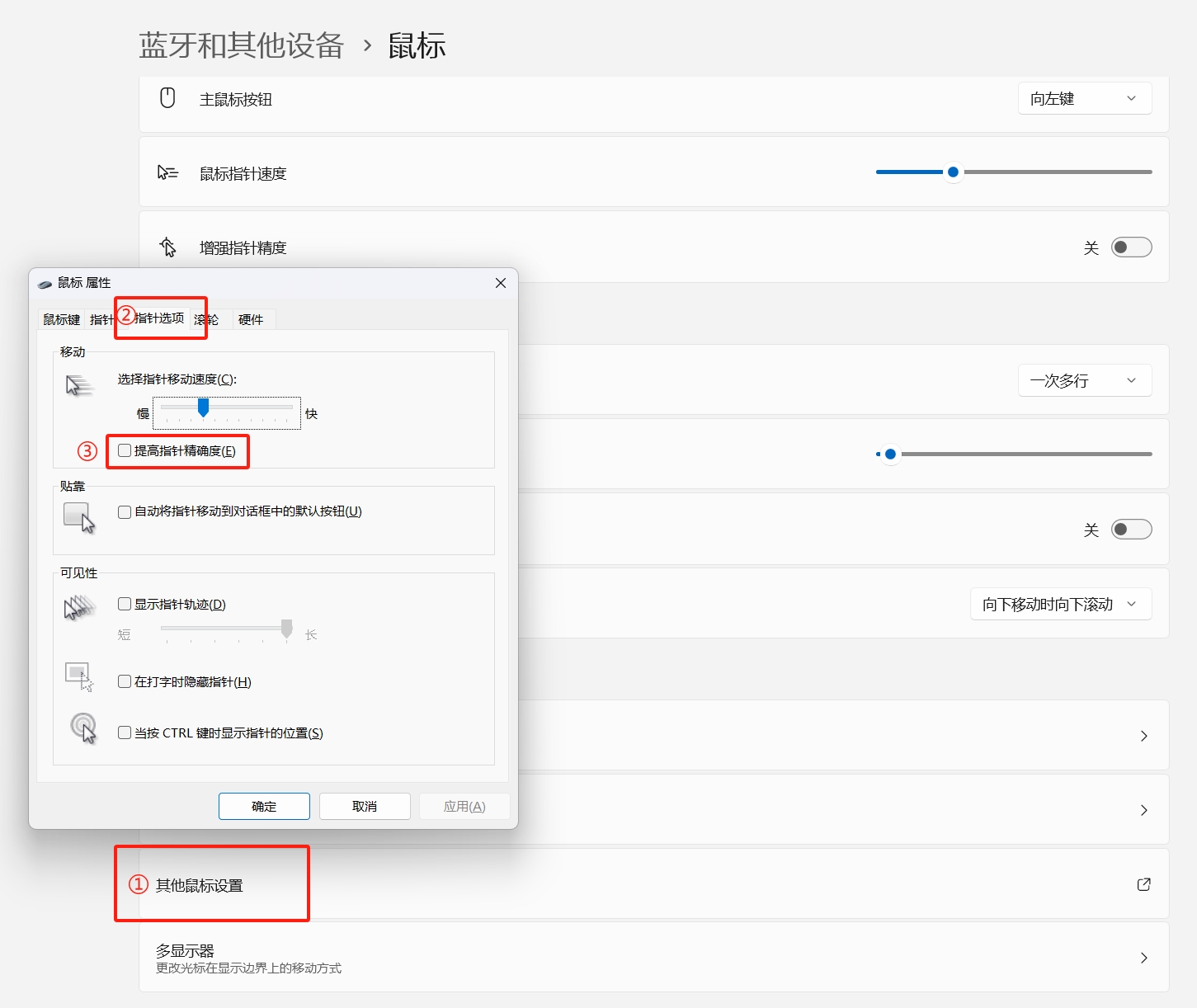Click 更改光标在显示边界上的移动方式 description

(x=248, y=968)
